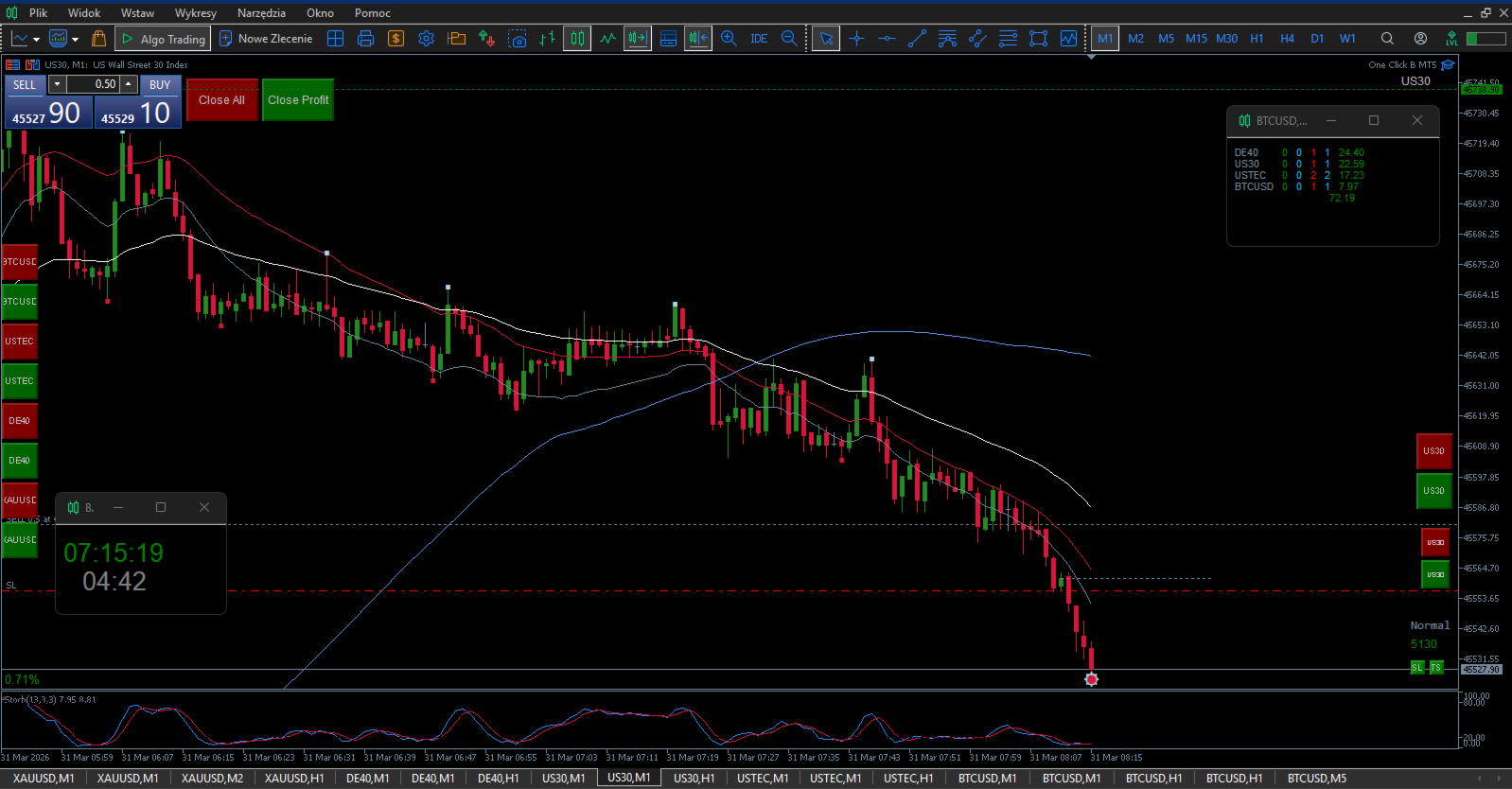Open the Market shopping bag icon

[98, 39]
